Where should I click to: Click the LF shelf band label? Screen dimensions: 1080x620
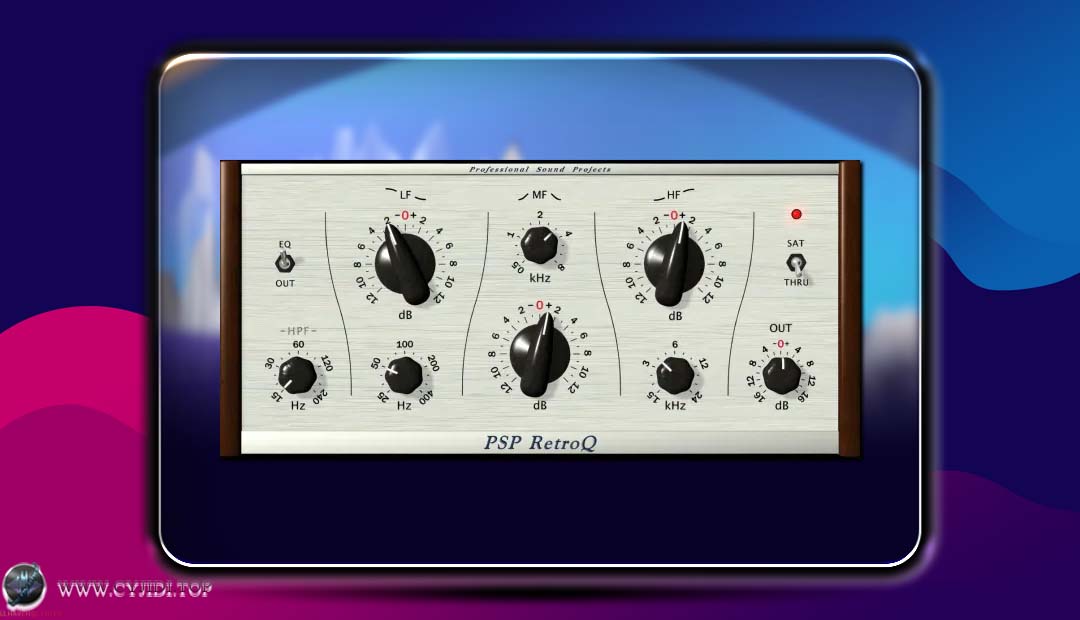click(405, 195)
